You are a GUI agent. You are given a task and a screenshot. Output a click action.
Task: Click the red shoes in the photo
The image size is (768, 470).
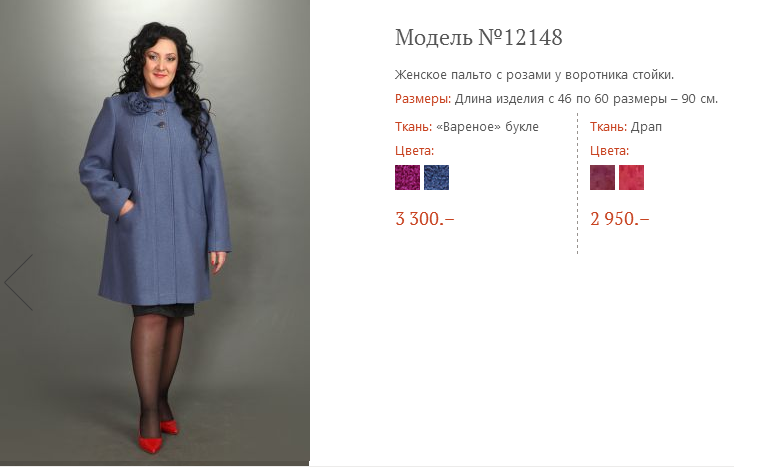tap(159, 436)
